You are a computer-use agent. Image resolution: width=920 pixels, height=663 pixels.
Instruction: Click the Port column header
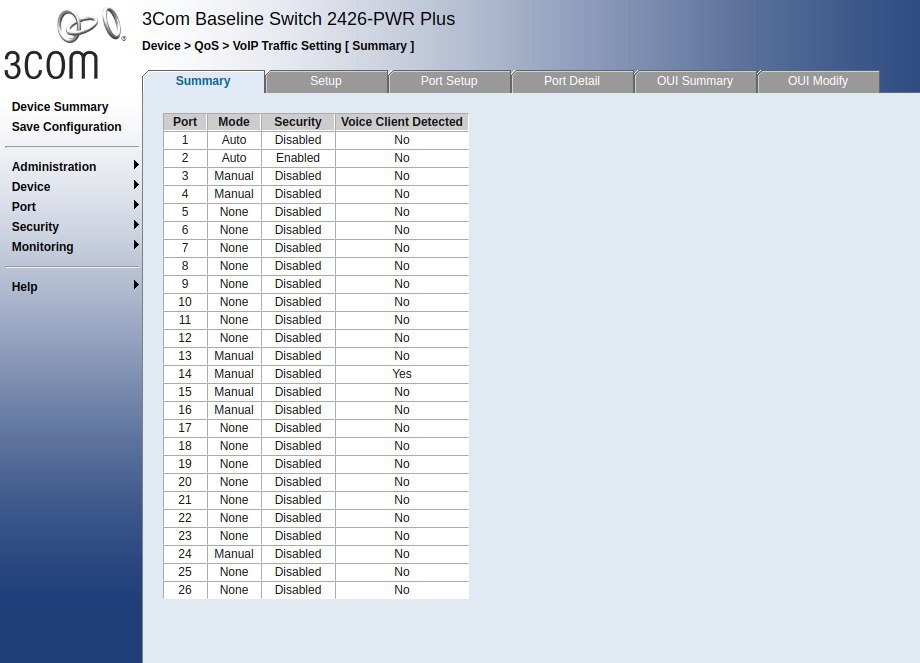[x=185, y=121]
